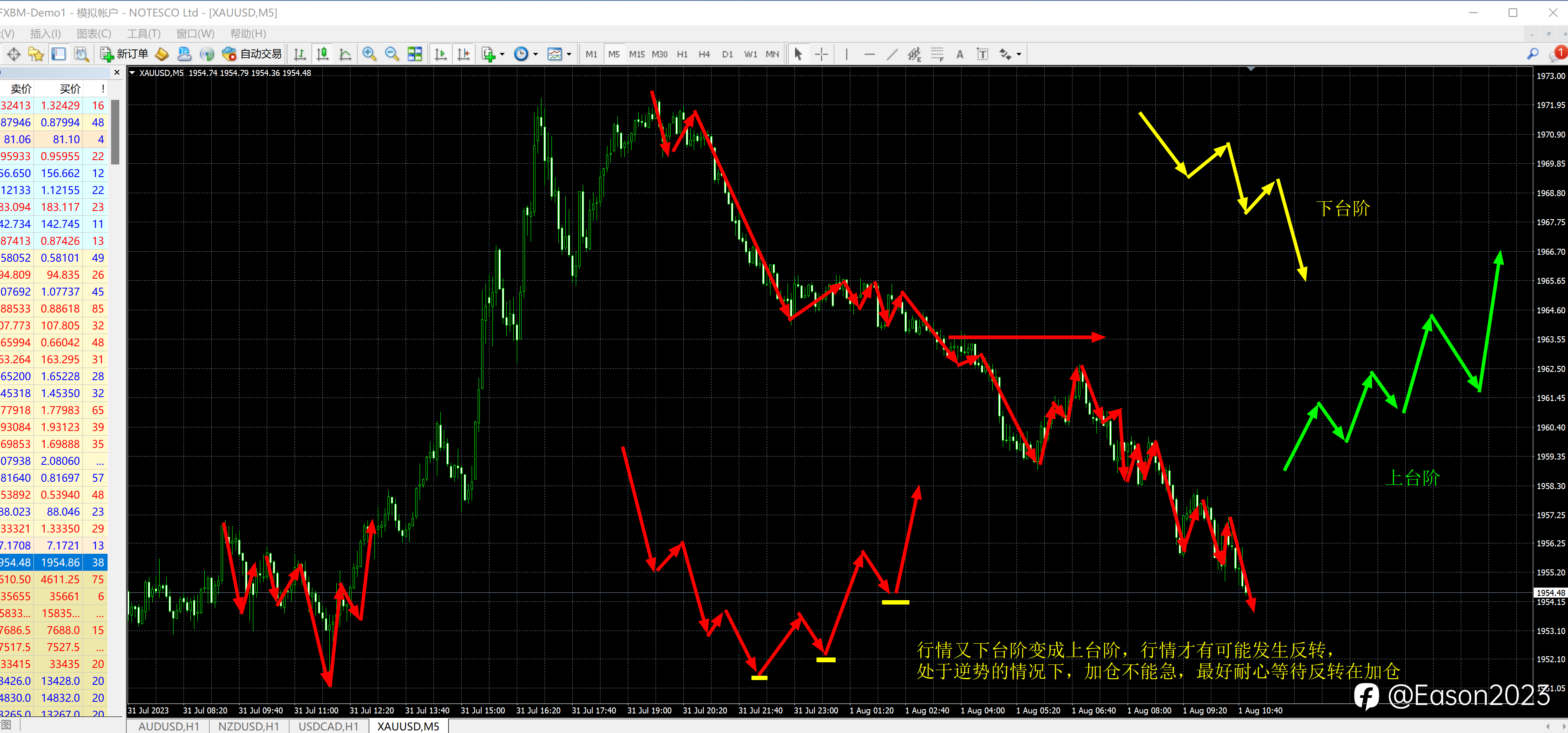Select the text A tool
Screen dimensions: 1568x733
pyautogui.click(x=960, y=54)
